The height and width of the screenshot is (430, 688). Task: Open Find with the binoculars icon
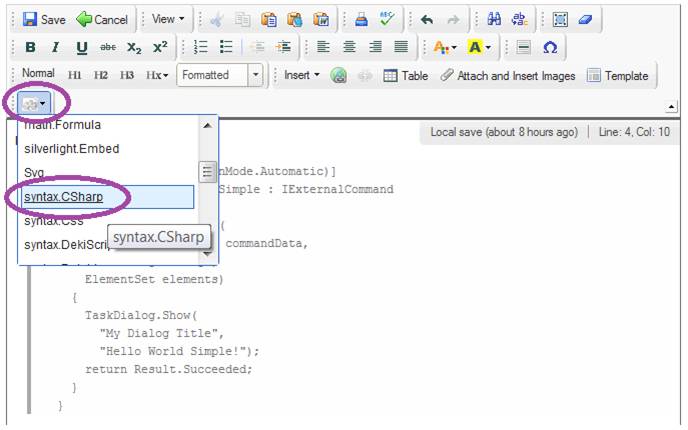point(494,19)
